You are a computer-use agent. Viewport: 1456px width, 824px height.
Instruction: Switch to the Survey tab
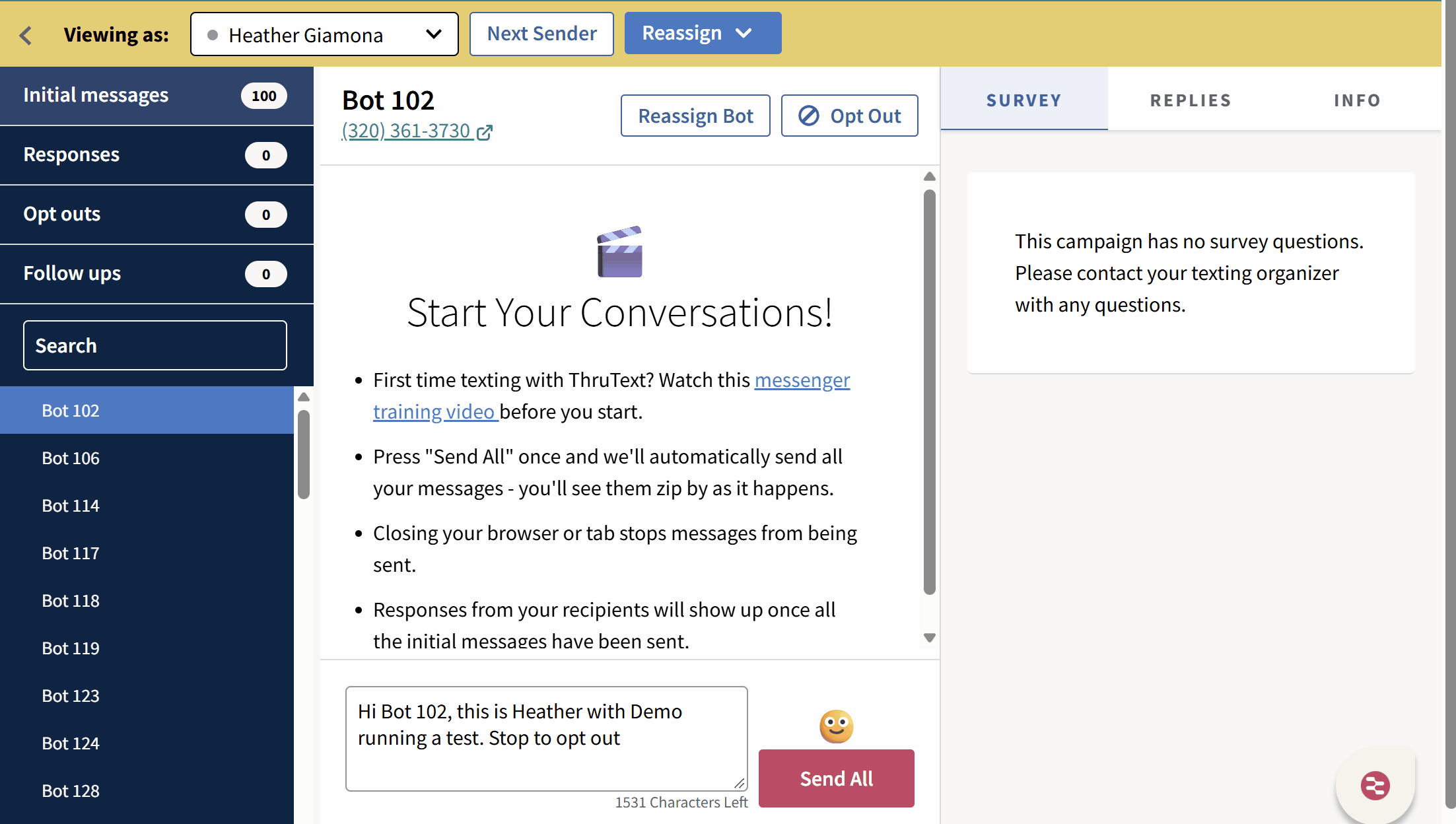(1023, 100)
